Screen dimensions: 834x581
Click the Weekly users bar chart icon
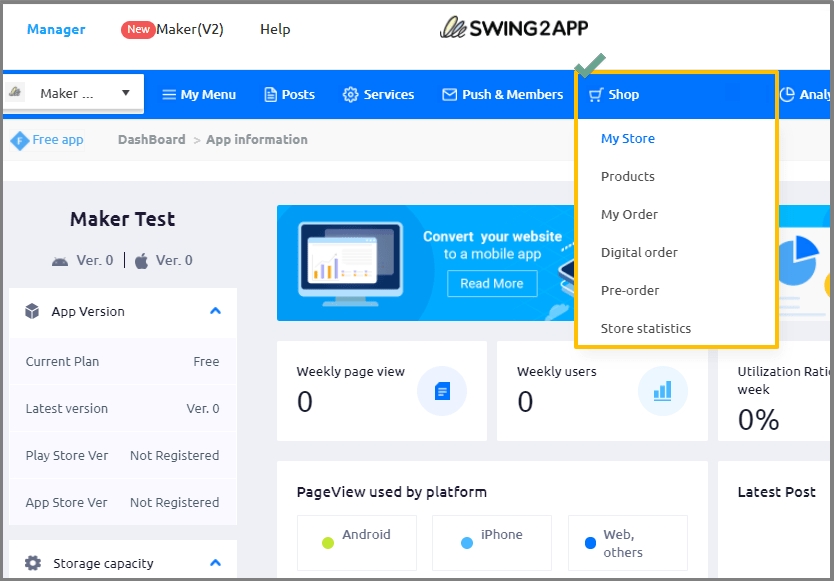point(662,391)
